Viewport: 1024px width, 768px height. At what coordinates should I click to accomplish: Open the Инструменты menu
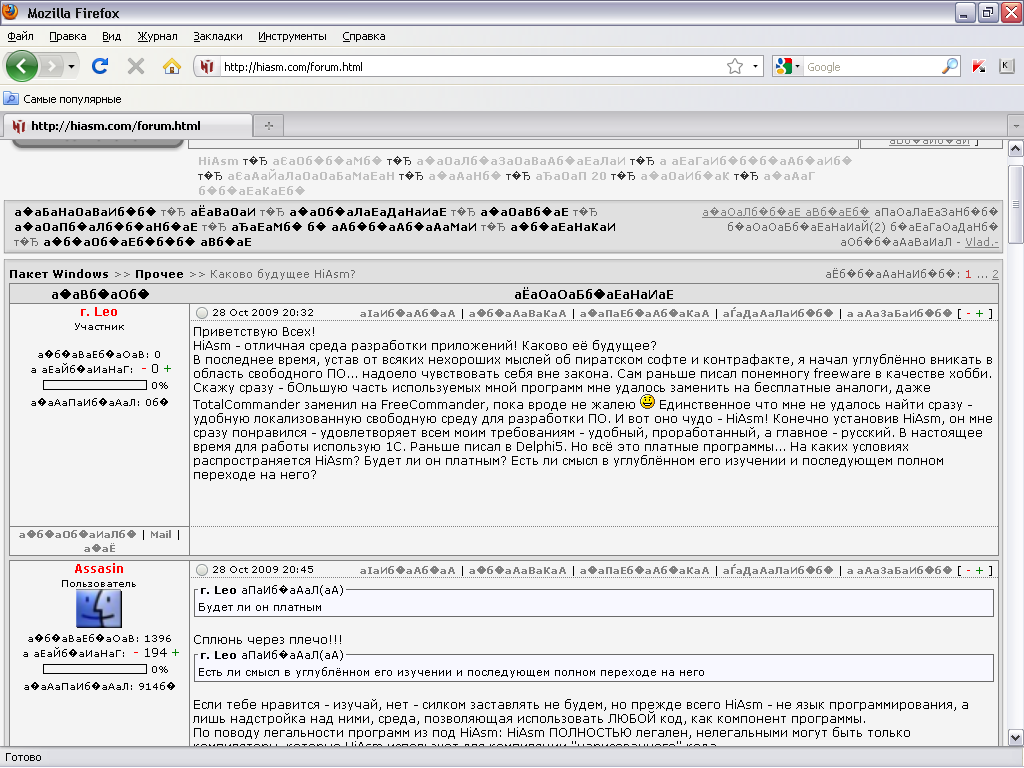click(x=292, y=36)
